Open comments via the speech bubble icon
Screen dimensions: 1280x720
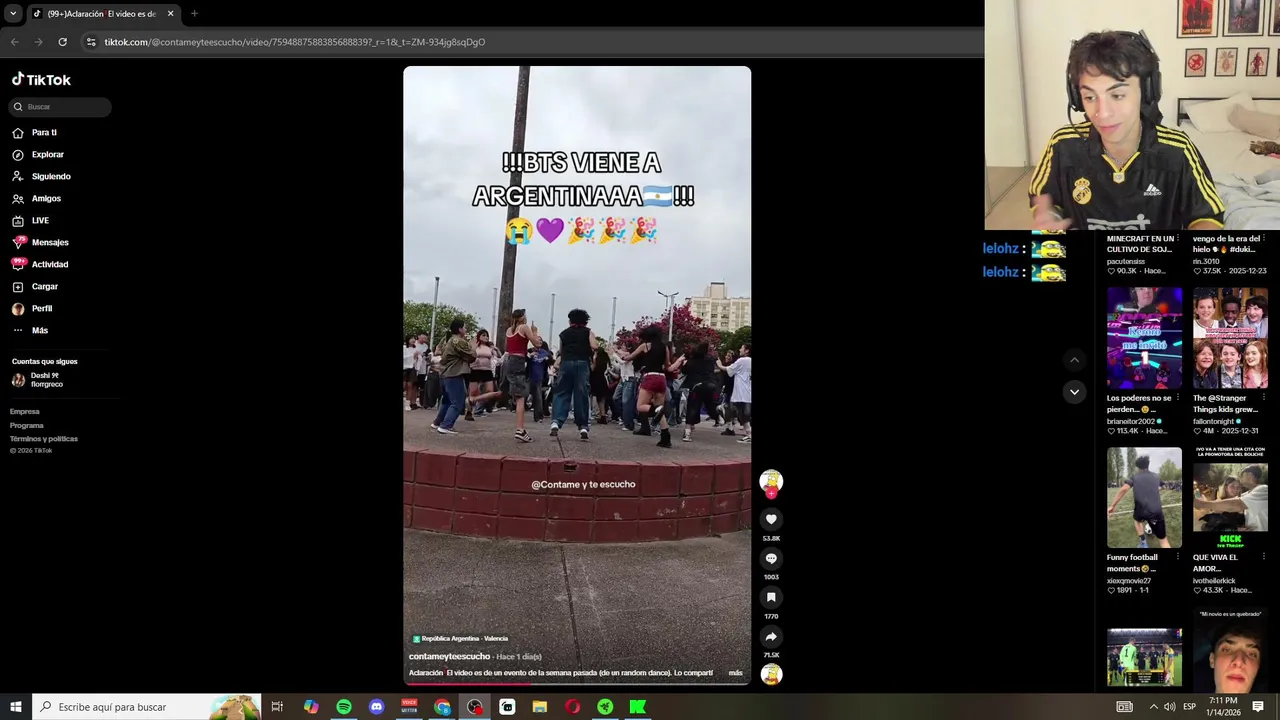(x=771, y=558)
